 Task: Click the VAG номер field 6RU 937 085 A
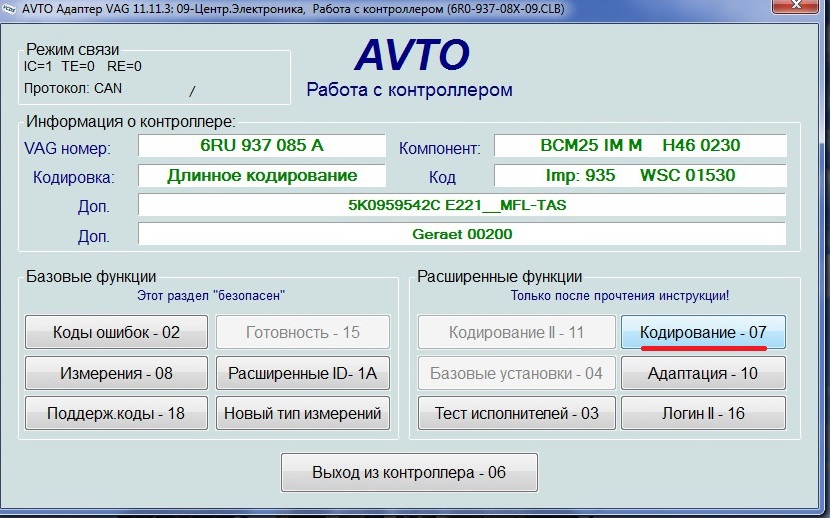point(262,146)
